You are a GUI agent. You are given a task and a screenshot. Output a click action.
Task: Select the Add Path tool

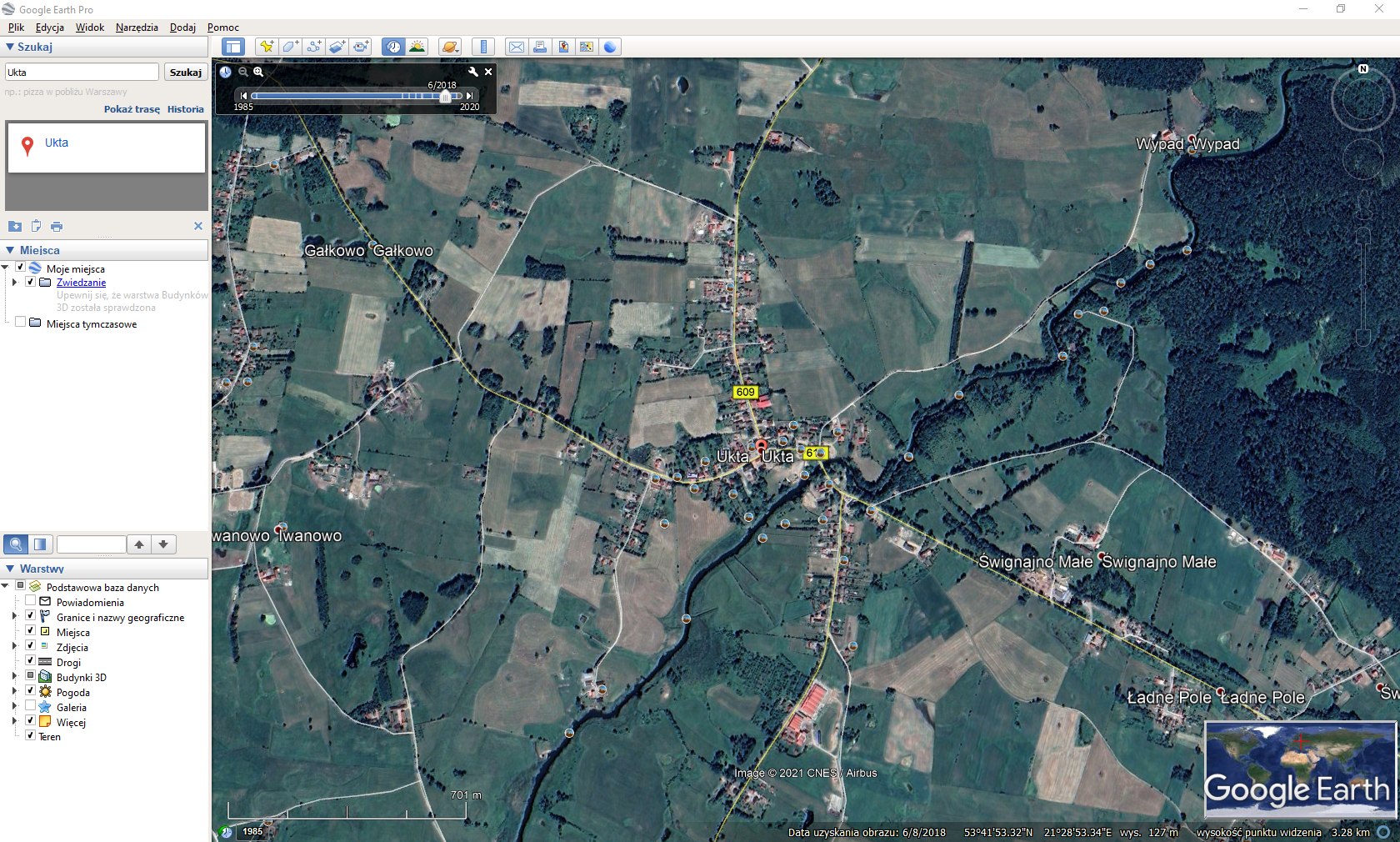pyautogui.click(x=313, y=47)
